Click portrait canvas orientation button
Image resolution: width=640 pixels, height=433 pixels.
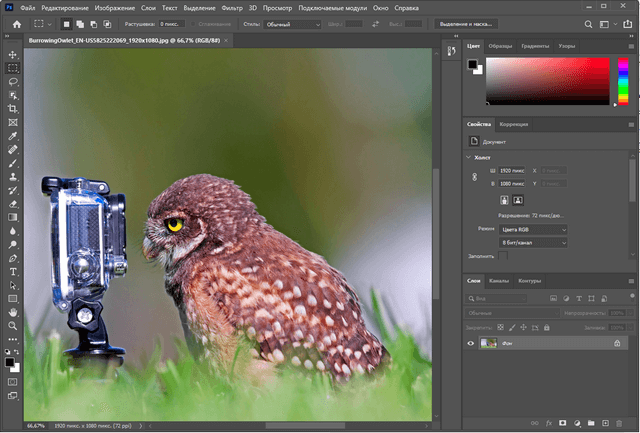[504, 200]
